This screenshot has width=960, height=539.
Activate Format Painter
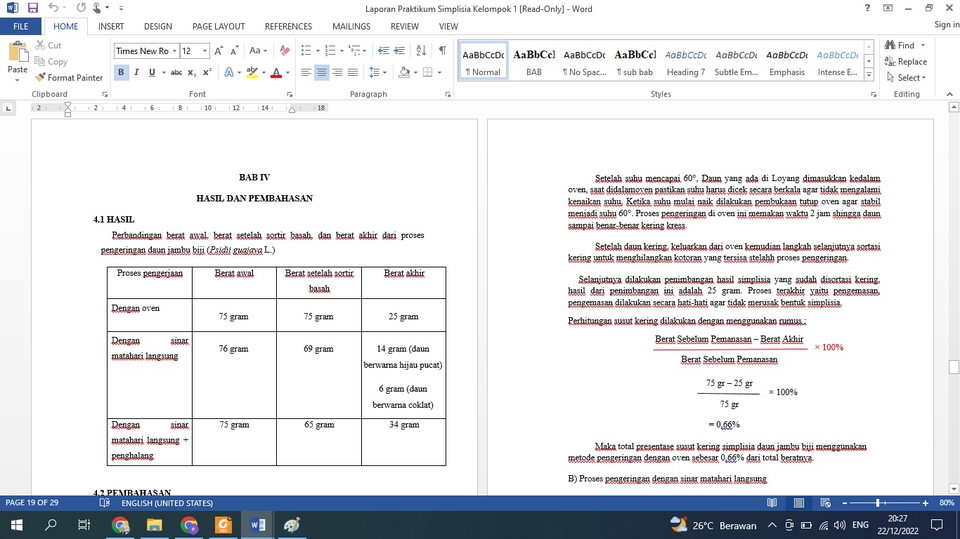point(69,78)
